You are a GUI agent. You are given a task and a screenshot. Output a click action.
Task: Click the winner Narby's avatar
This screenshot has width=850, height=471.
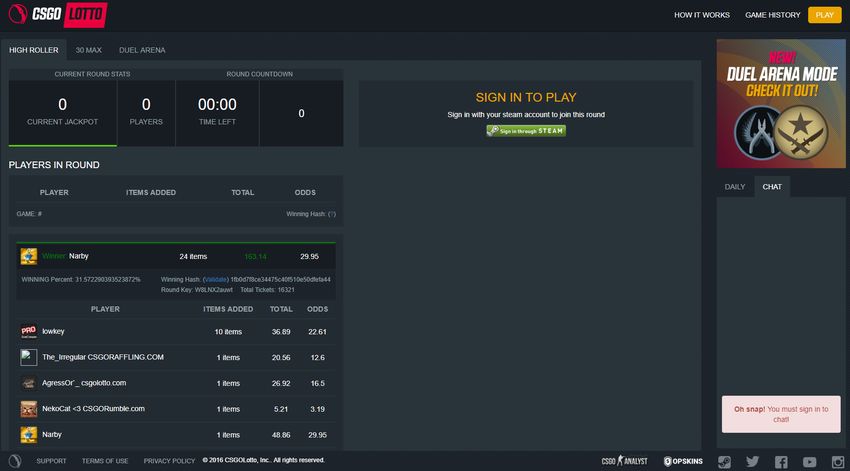pos(29,256)
